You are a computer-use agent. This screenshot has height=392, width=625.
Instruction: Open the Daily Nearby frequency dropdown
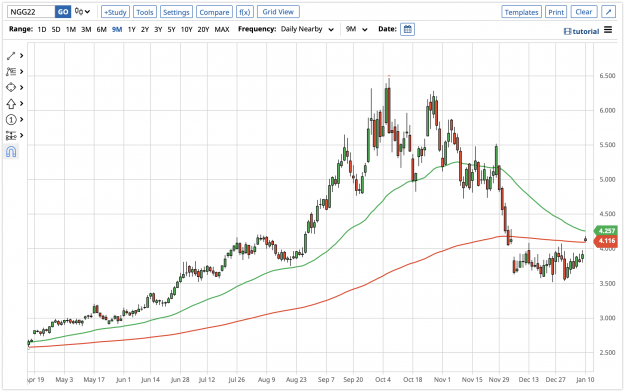point(307,29)
